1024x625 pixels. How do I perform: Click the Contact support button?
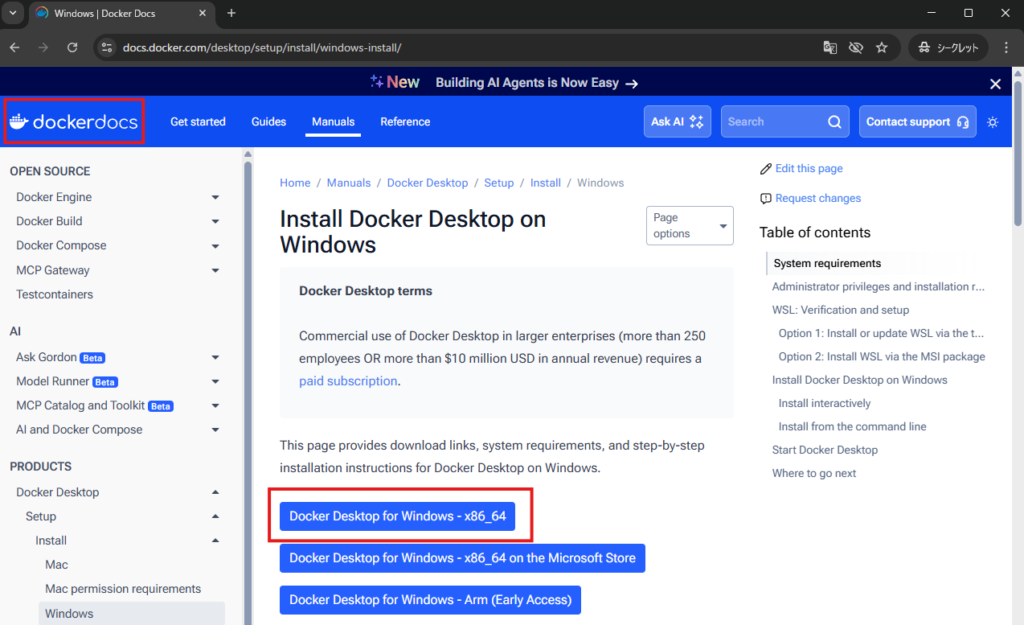918,122
